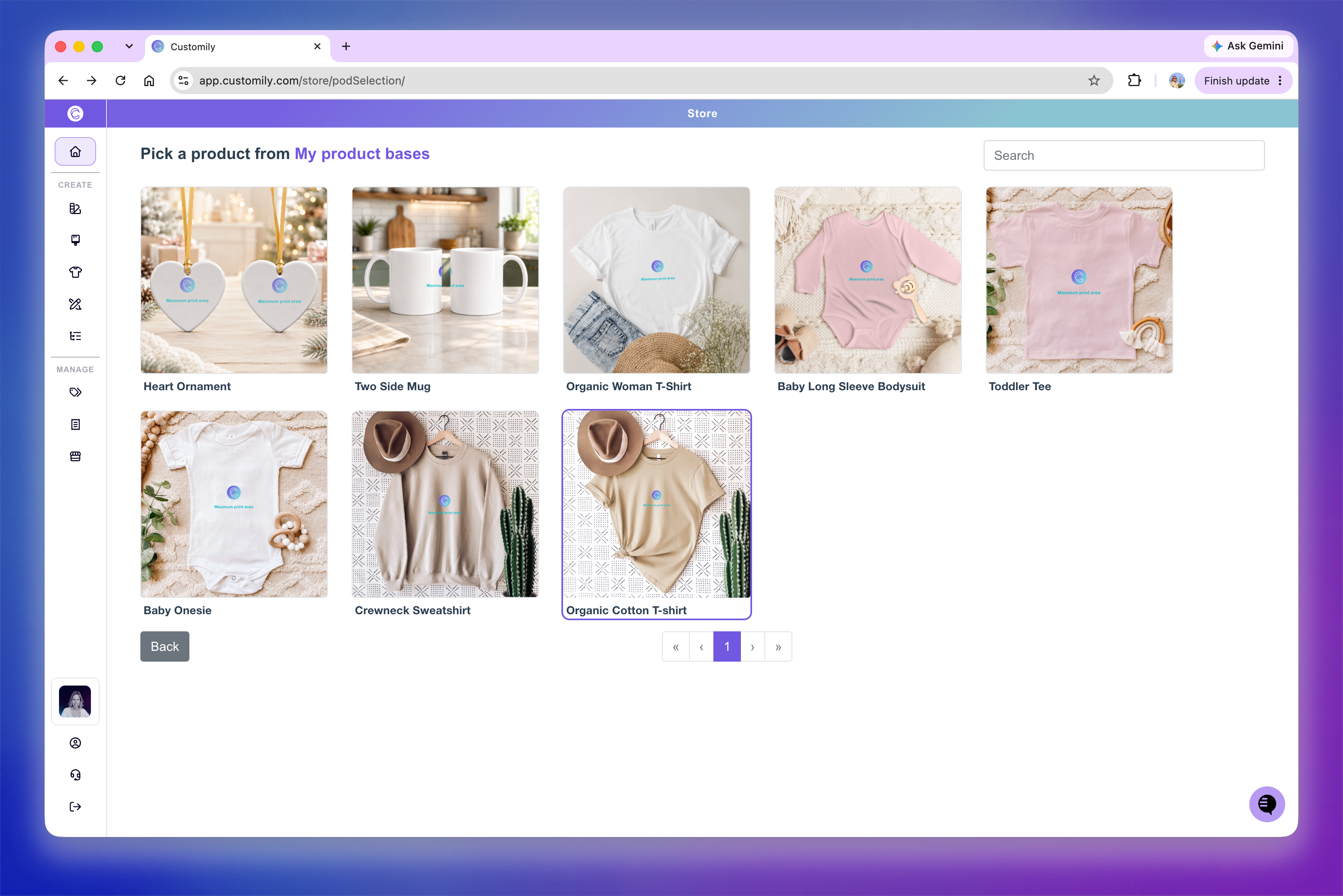
Task: Open the pencil-ruler tools icon in sidebar
Action: coord(75,304)
